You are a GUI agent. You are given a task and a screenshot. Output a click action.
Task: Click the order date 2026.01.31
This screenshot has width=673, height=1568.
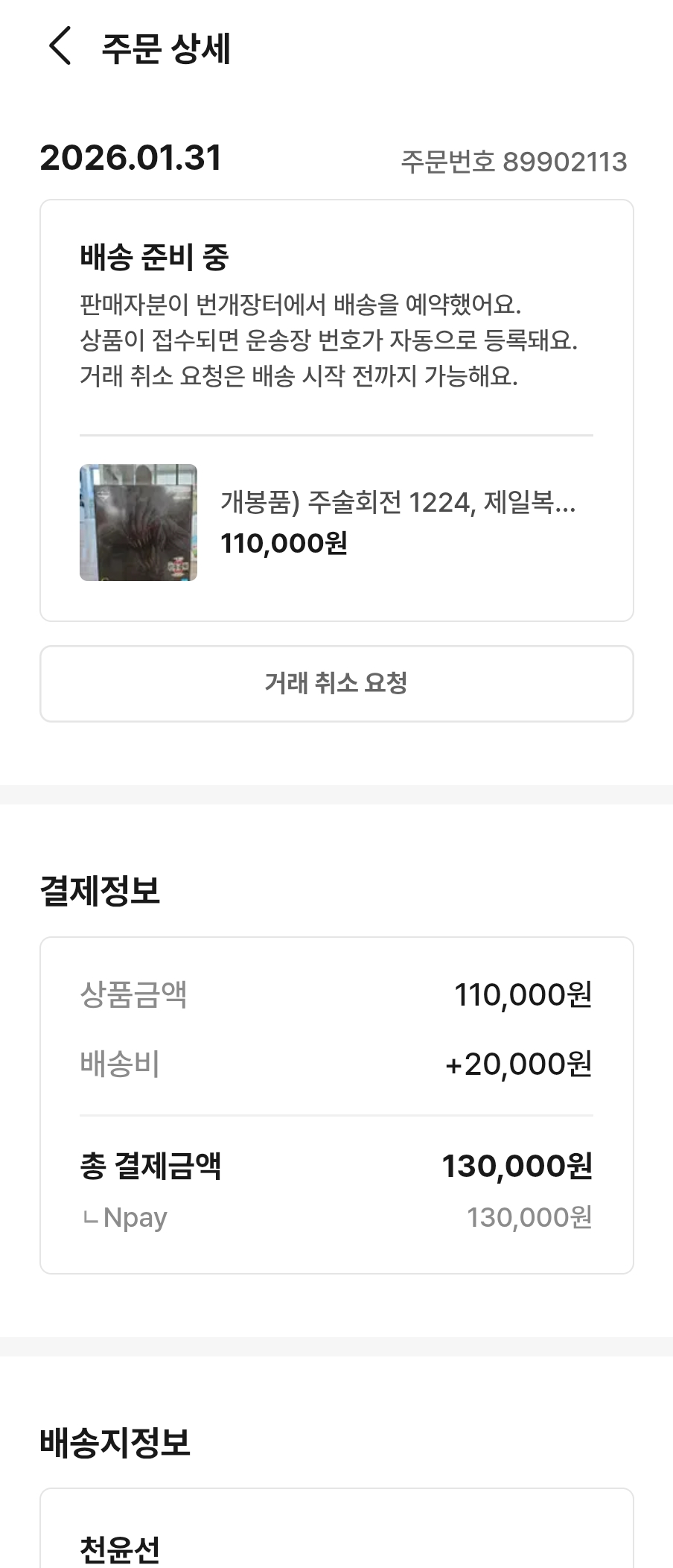click(x=131, y=158)
